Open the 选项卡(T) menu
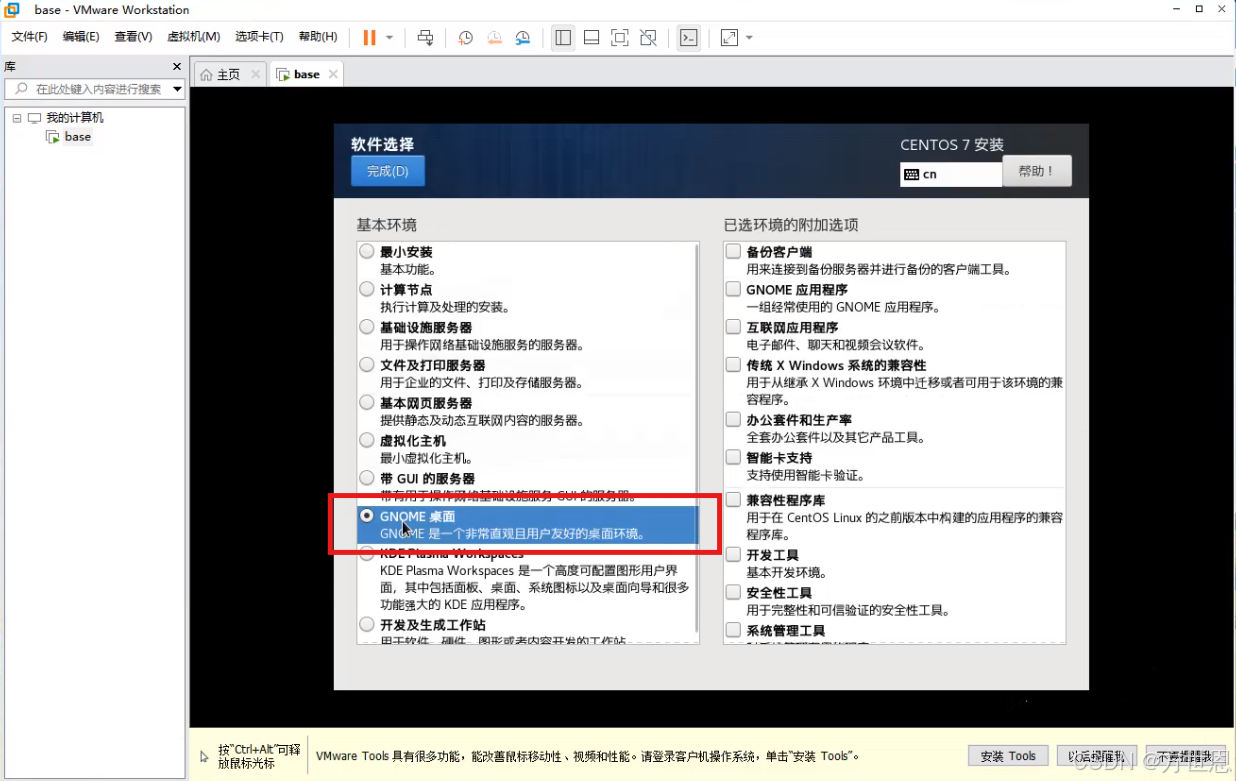The image size is (1236, 781). pos(259,37)
